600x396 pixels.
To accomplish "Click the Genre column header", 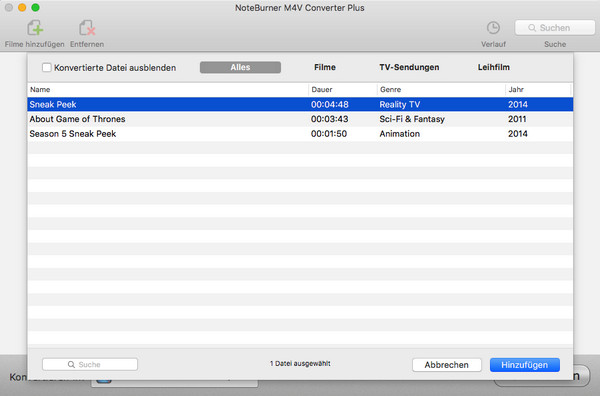I will pyautogui.click(x=441, y=90).
